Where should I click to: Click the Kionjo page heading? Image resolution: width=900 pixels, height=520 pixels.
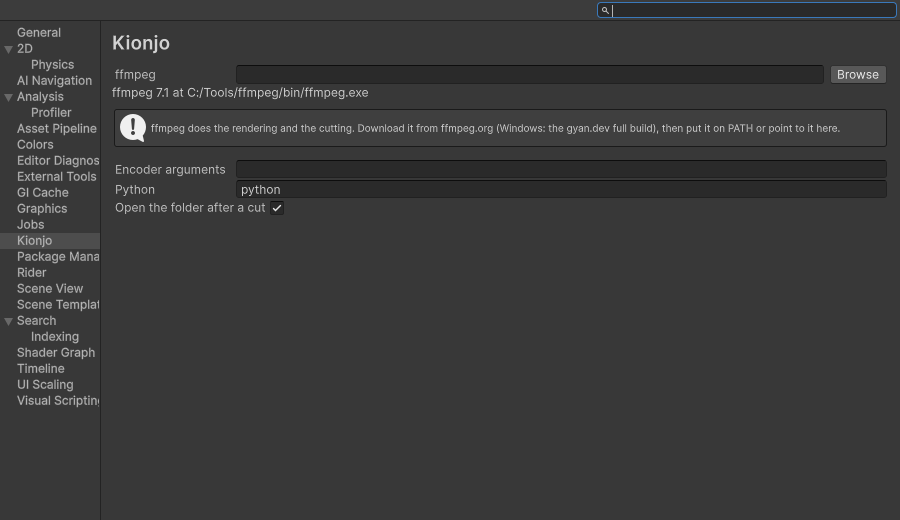141,44
